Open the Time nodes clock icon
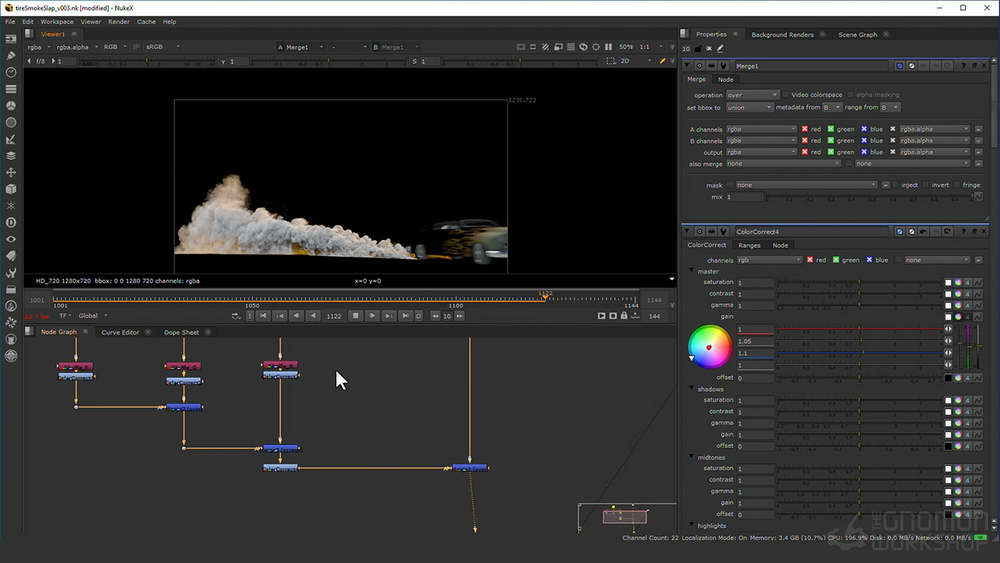 [x=11, y=72]
